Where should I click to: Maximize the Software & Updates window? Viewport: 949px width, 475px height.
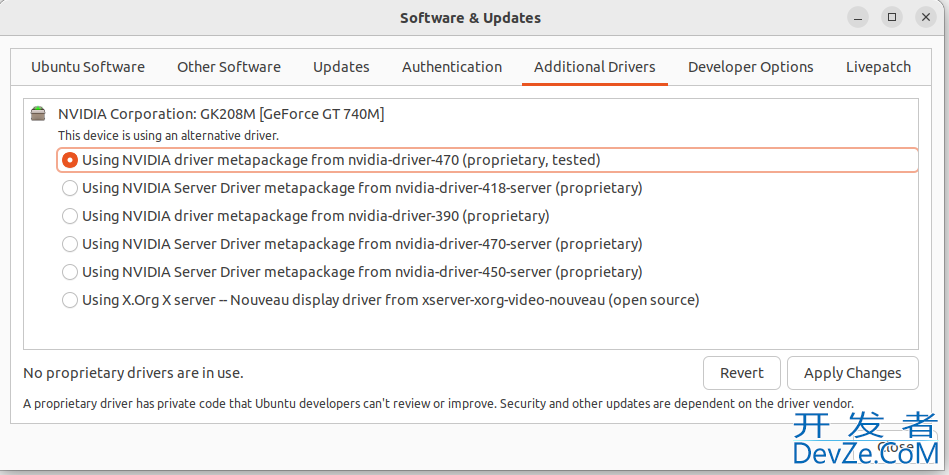pos(892,18)
